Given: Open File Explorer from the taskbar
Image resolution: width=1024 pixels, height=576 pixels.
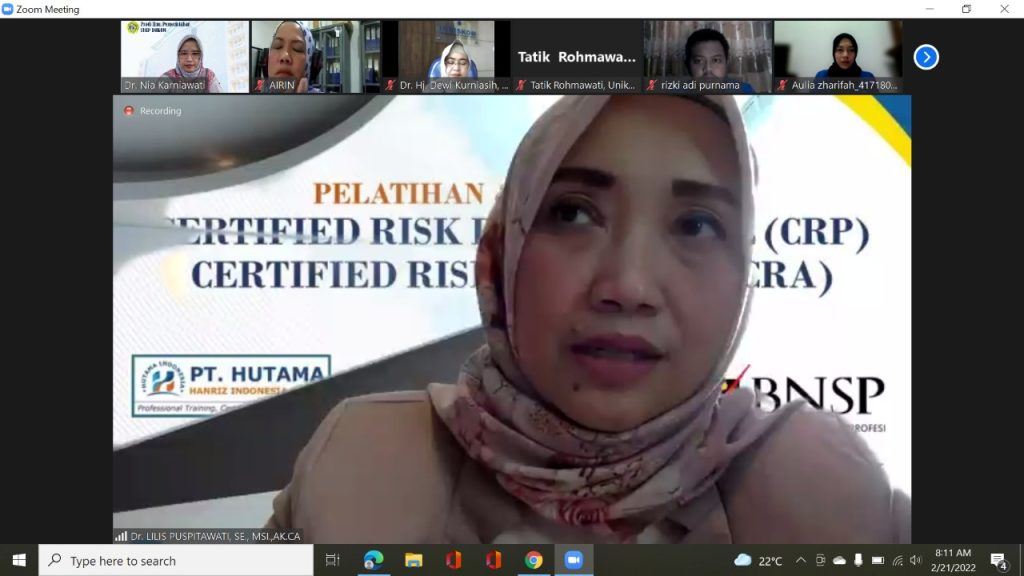Looking at the screenshot, I should 413,560.
